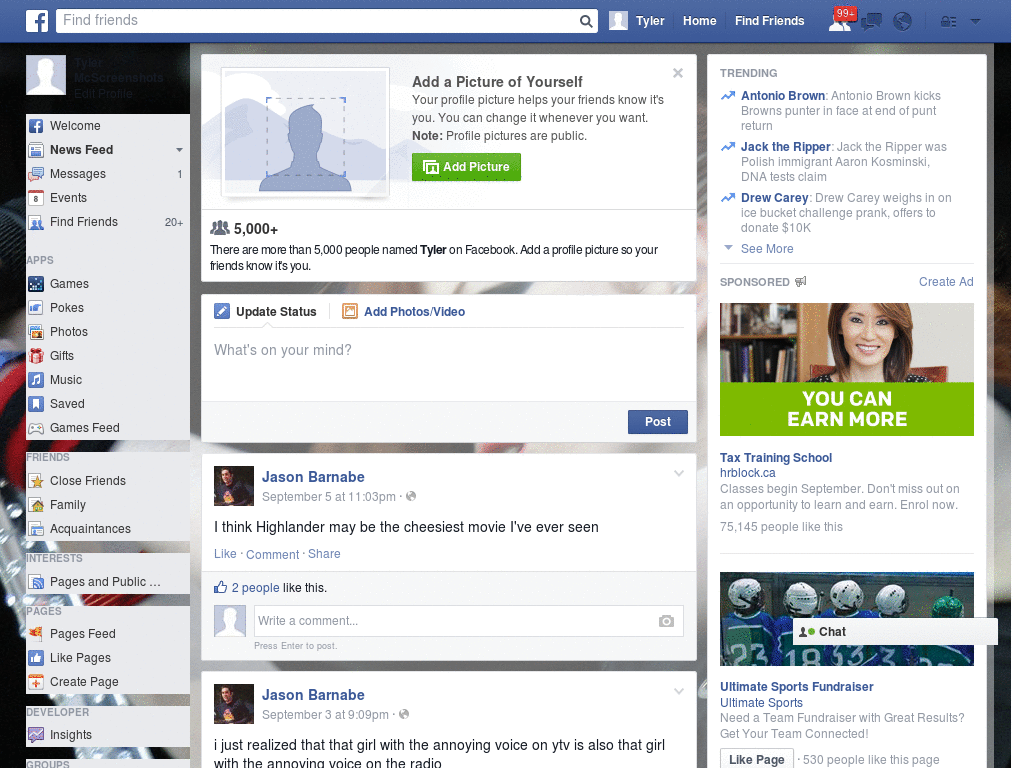Click the Messages sidebar icon

tap(36, 174)
